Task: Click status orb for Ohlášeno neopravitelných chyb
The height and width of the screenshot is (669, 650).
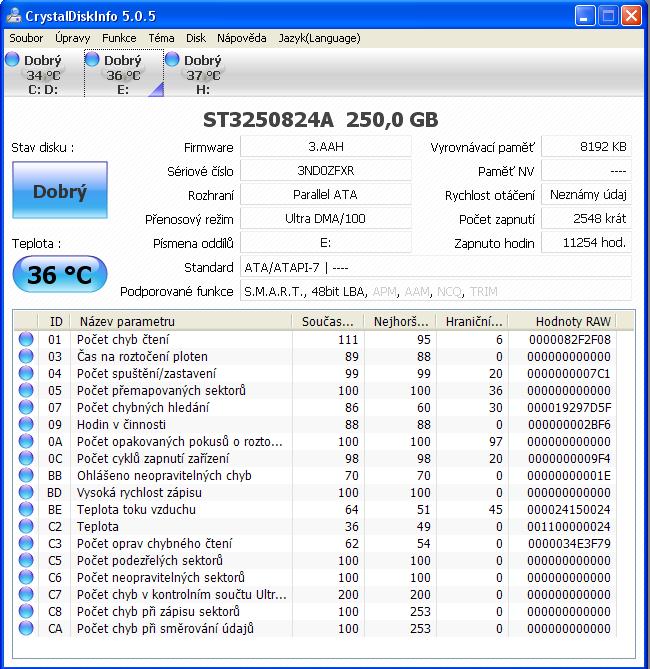Action: 26,475
